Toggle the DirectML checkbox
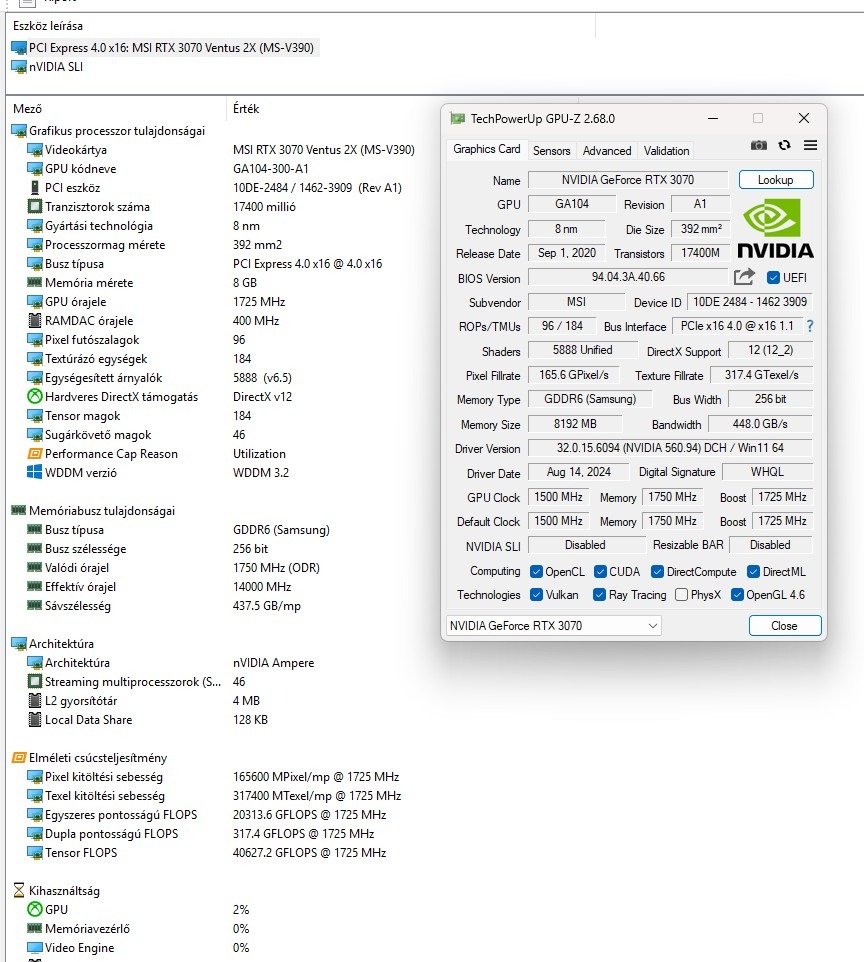This screenshot has width=864, height=962. [x=753, y=572]
